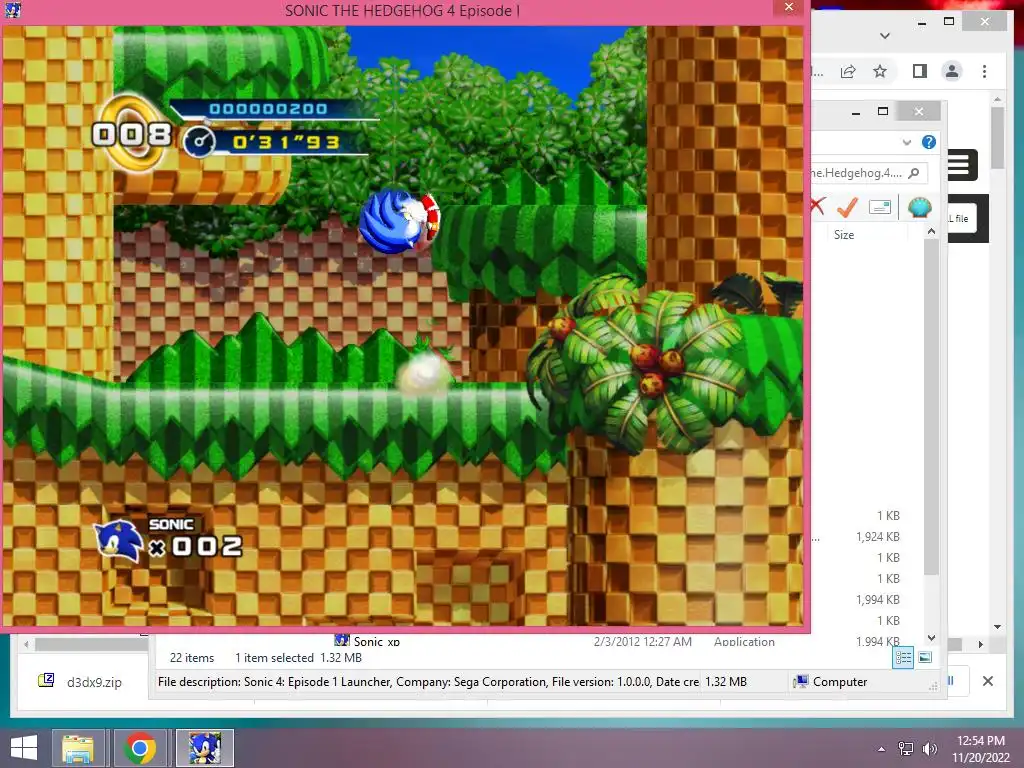Click the up arrow of Explorer file list scrollbar
Screen dimensions: 1024x768
tap(931, 232)
